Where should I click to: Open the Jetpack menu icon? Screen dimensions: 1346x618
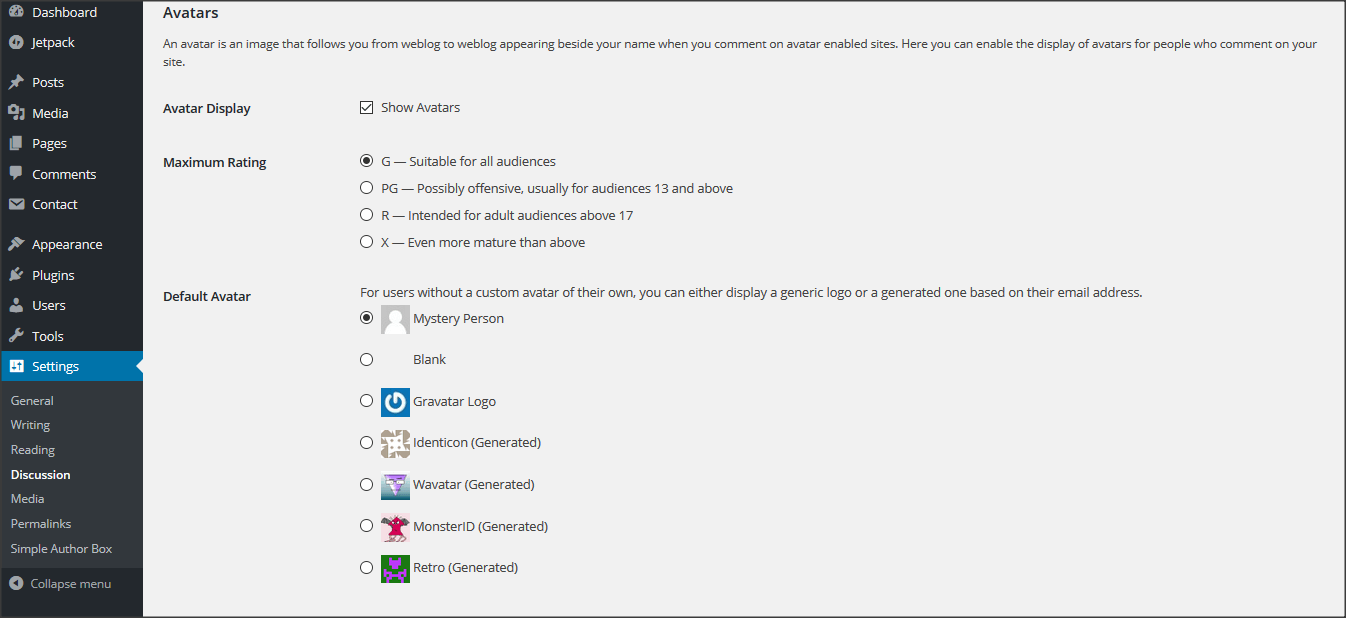coord(16,43)
